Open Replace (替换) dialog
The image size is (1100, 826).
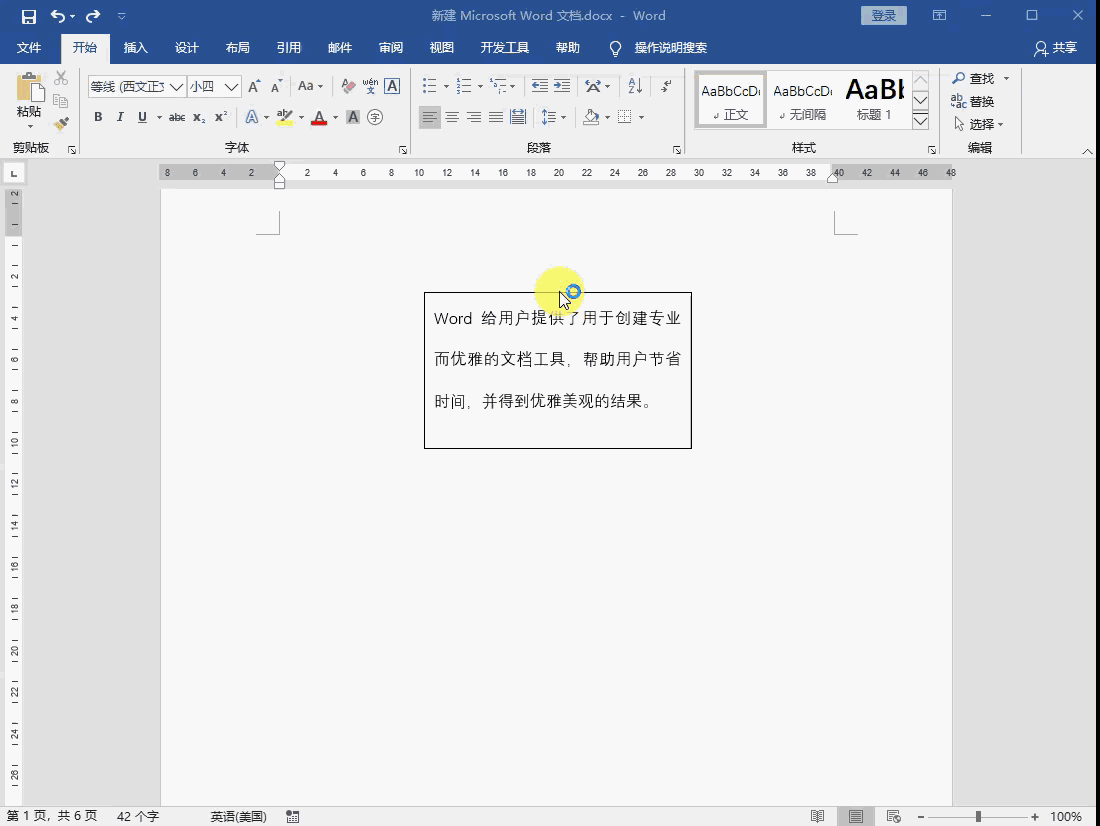[973, 101]
